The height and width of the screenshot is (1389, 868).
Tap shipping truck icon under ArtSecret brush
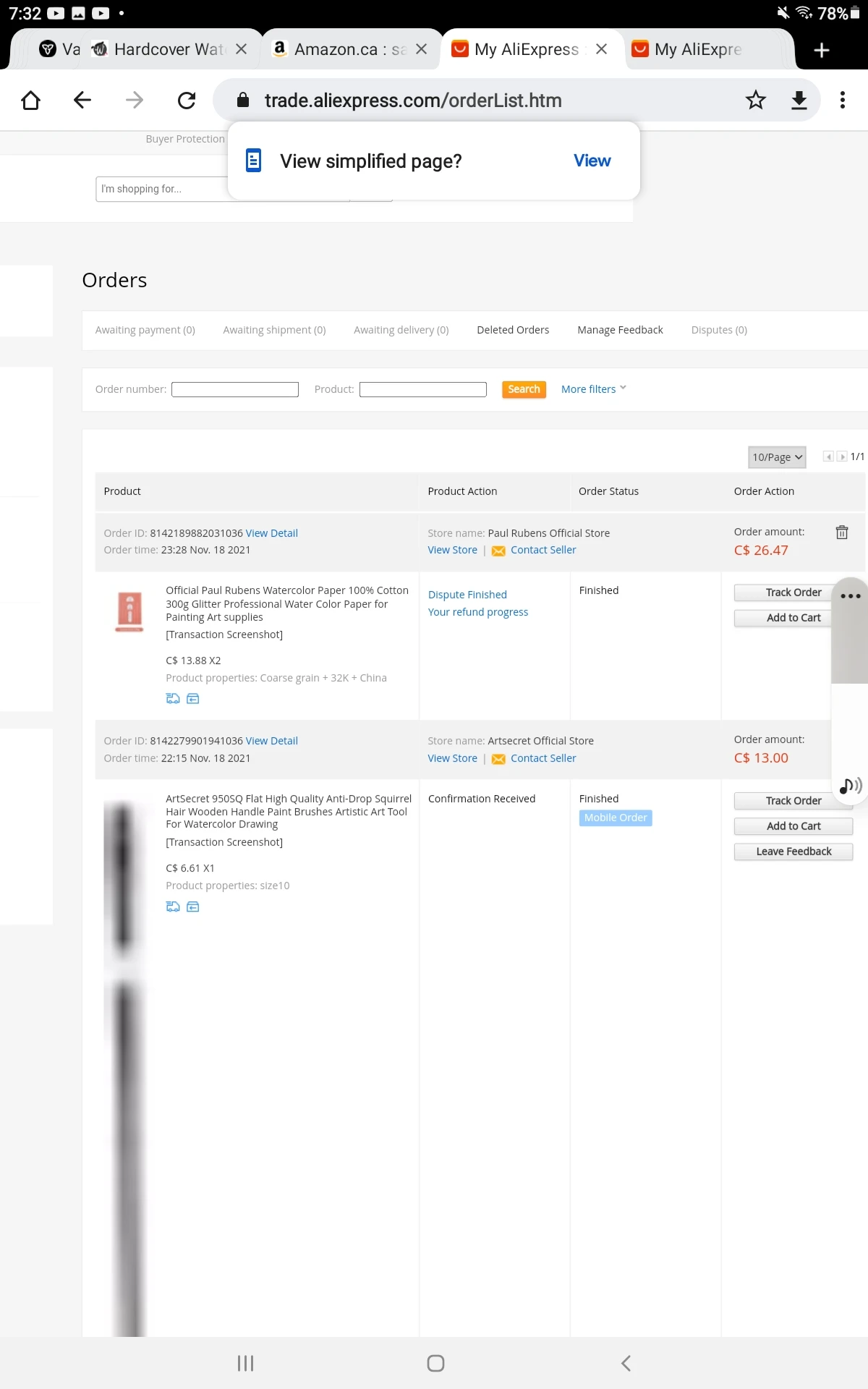pos(173,906)
